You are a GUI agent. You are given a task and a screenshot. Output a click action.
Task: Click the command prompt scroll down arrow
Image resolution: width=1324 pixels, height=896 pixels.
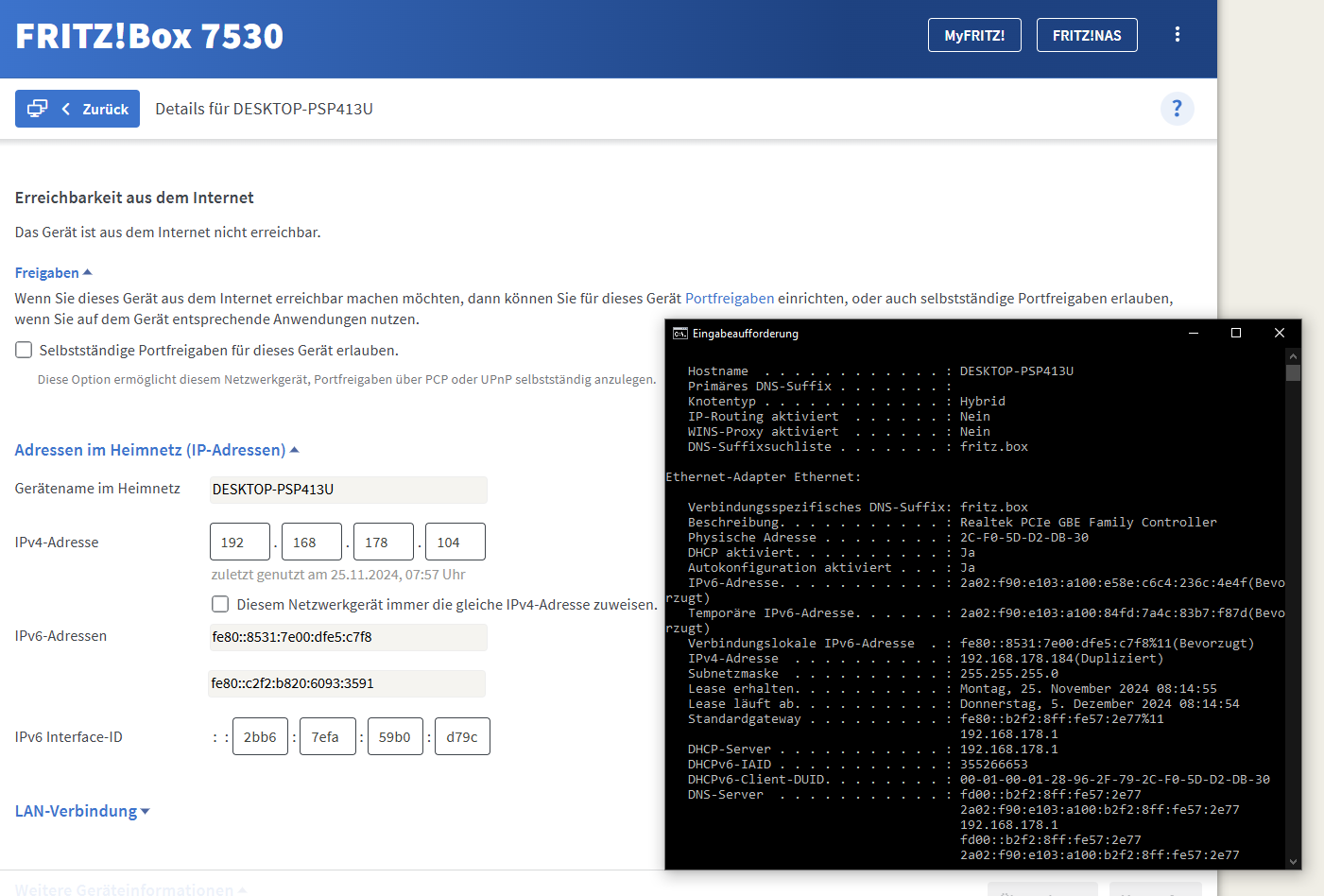[x=1293, y=861]
